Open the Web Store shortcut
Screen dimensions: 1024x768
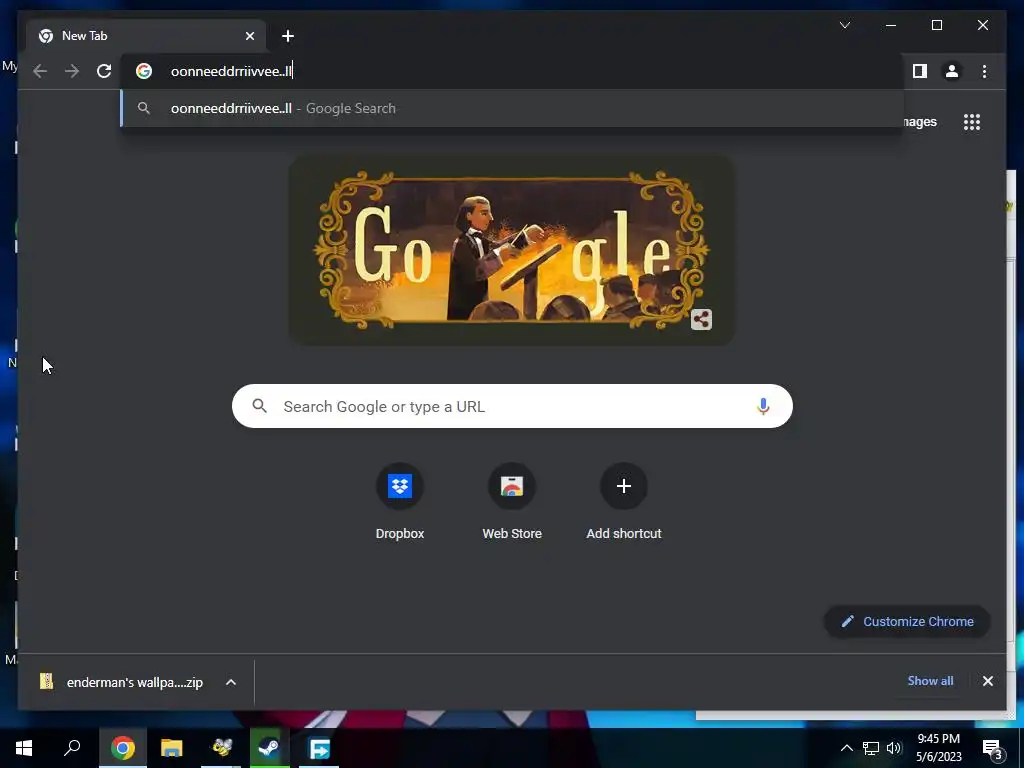[x=512, y=502]
